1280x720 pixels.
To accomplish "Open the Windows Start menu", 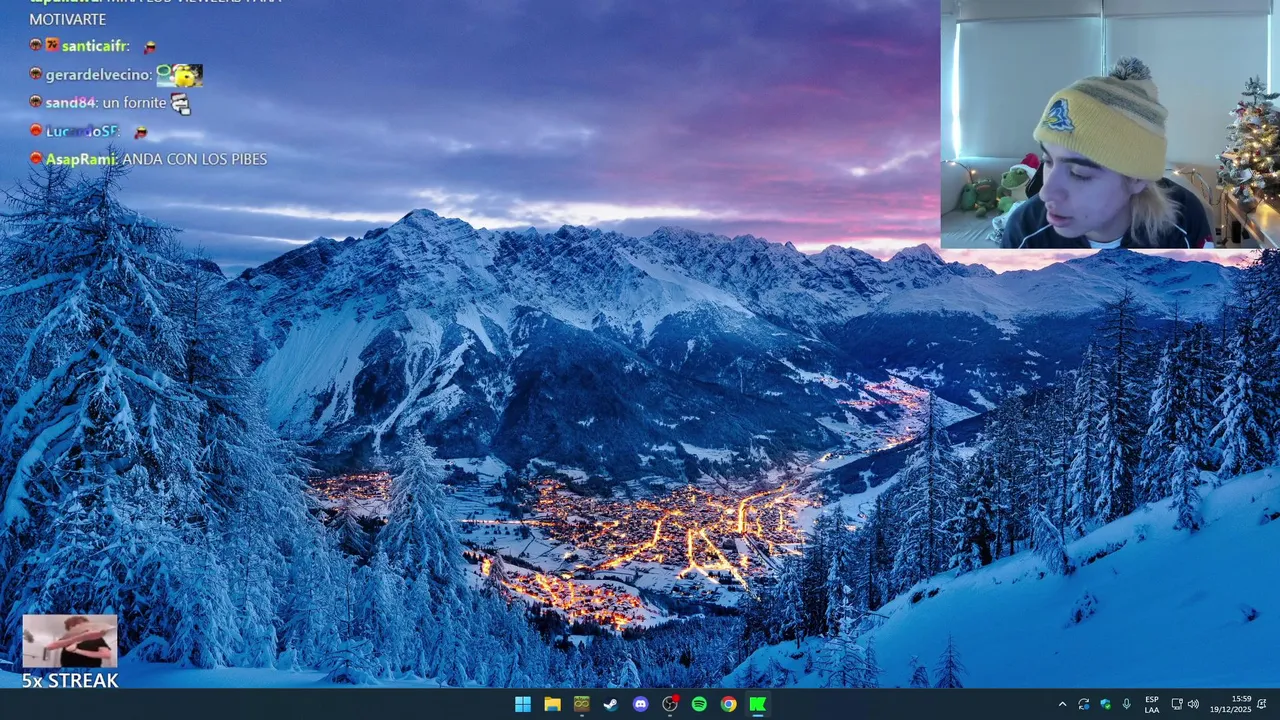I will [523, 704].
